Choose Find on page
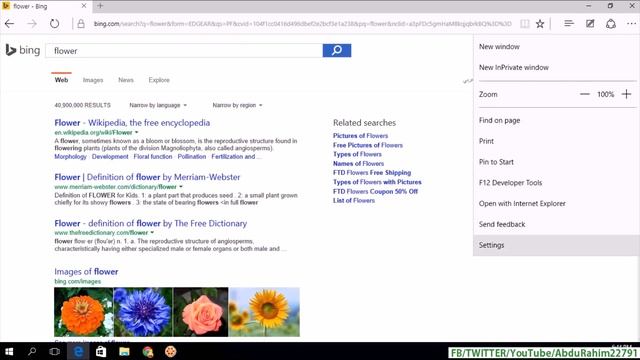The width and height of the screenshot is (640, 360). pyautogui.click(x=556, y=120)
